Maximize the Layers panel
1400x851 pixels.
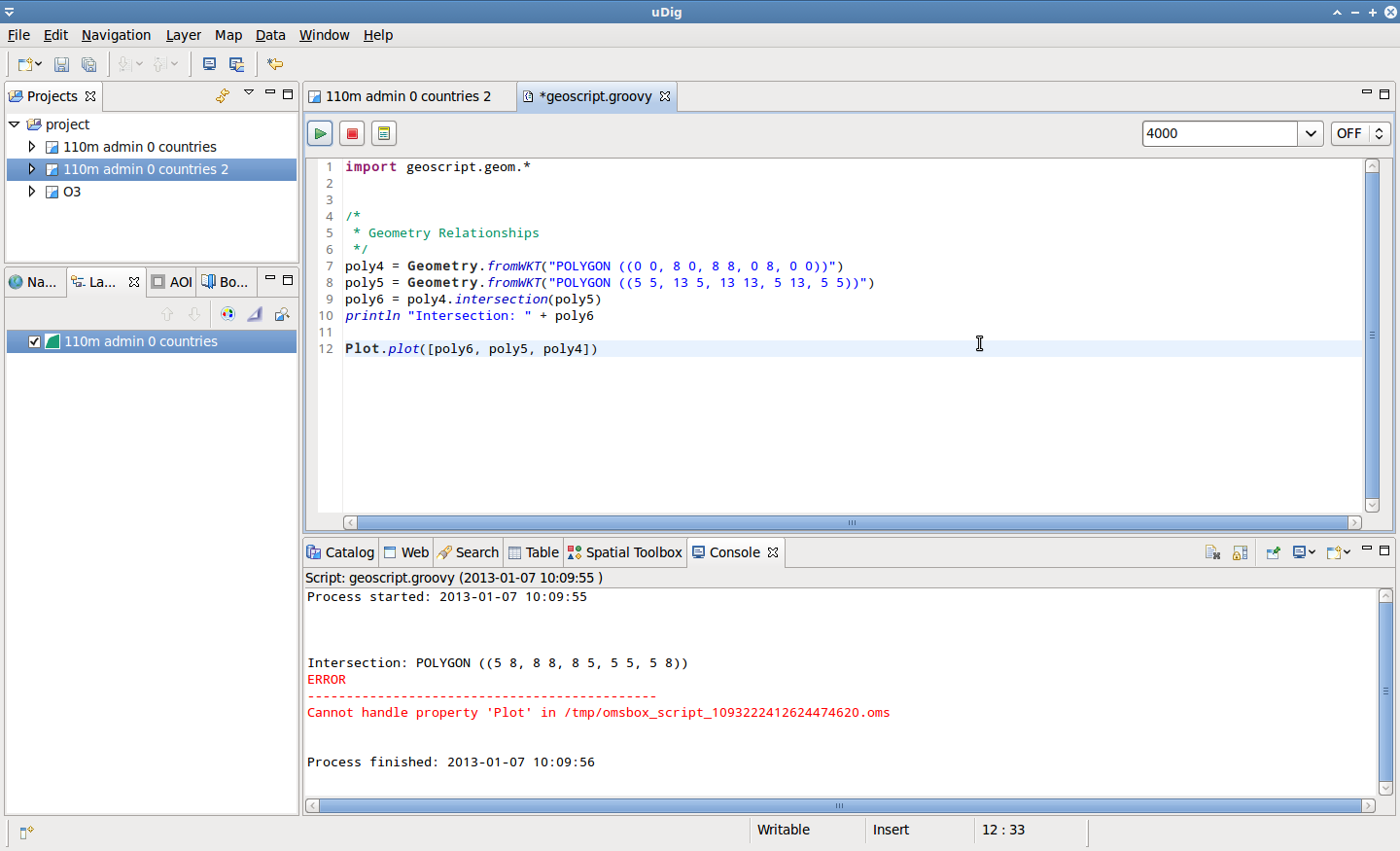288,279
